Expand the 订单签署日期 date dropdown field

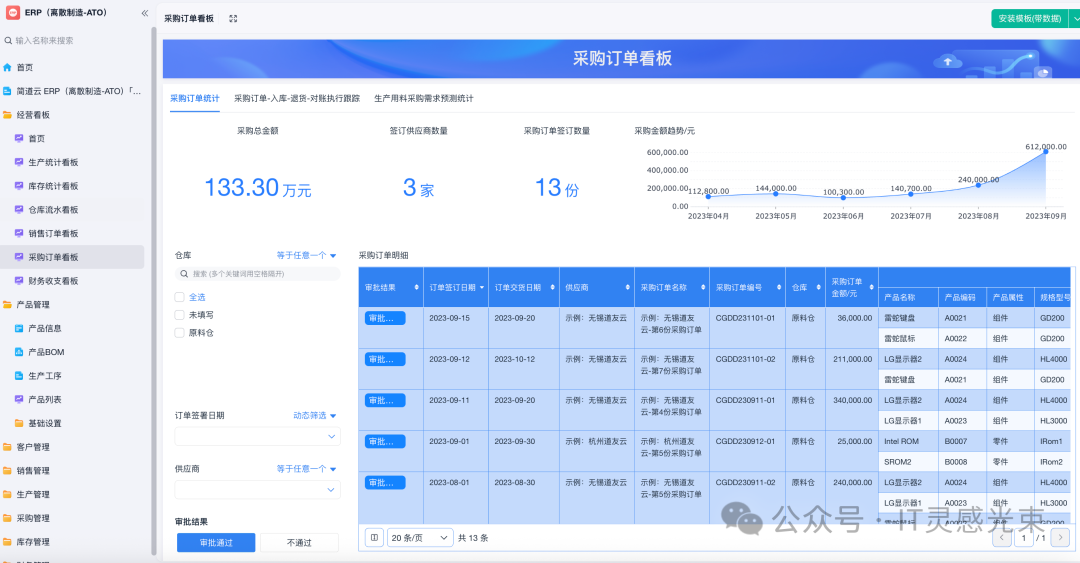coord(257,437)
